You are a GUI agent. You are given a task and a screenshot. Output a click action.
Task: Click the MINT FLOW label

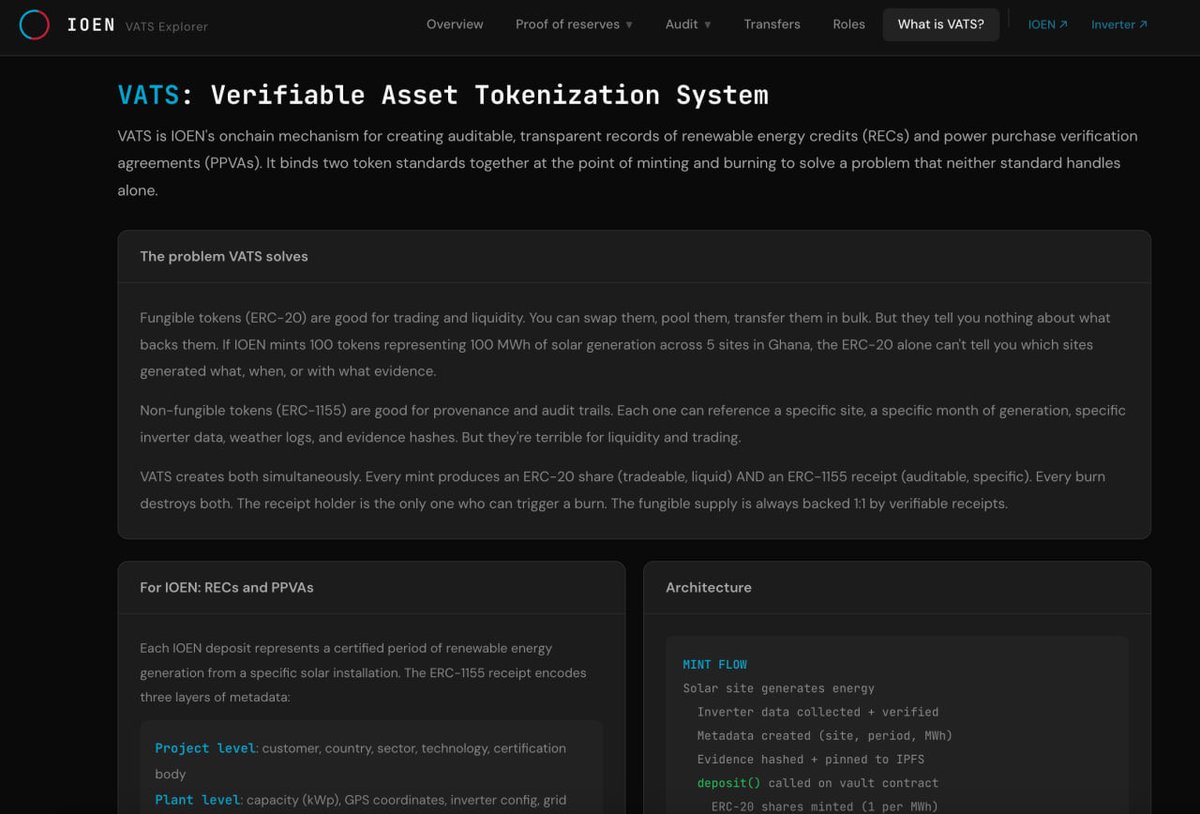(x=715, y=665)
